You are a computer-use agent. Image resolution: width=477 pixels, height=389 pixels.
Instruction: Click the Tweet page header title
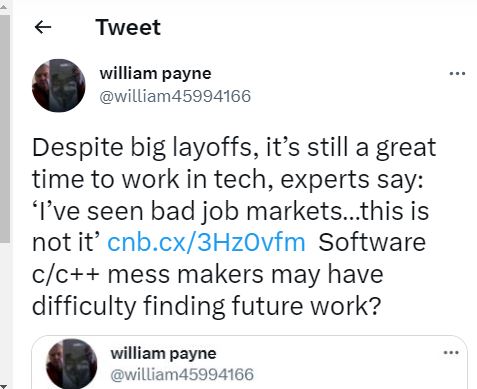click(x=128, y=27)
